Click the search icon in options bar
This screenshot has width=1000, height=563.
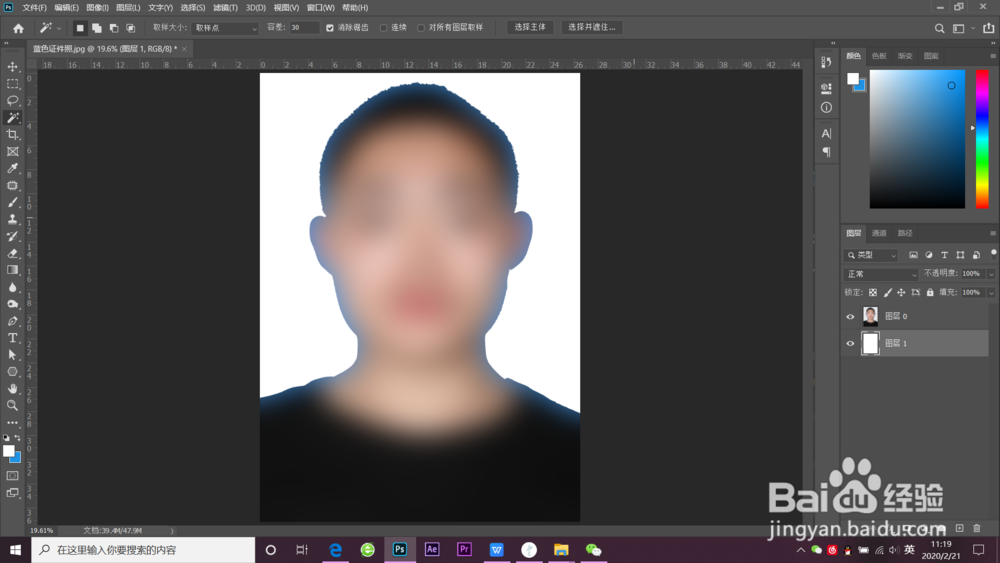pyautogui.click(x=939, y=28)
